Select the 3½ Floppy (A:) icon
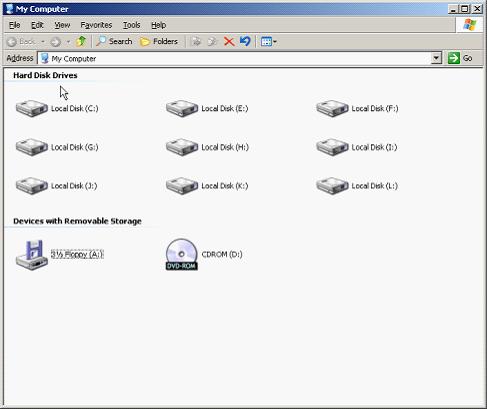 click(32, 255)
